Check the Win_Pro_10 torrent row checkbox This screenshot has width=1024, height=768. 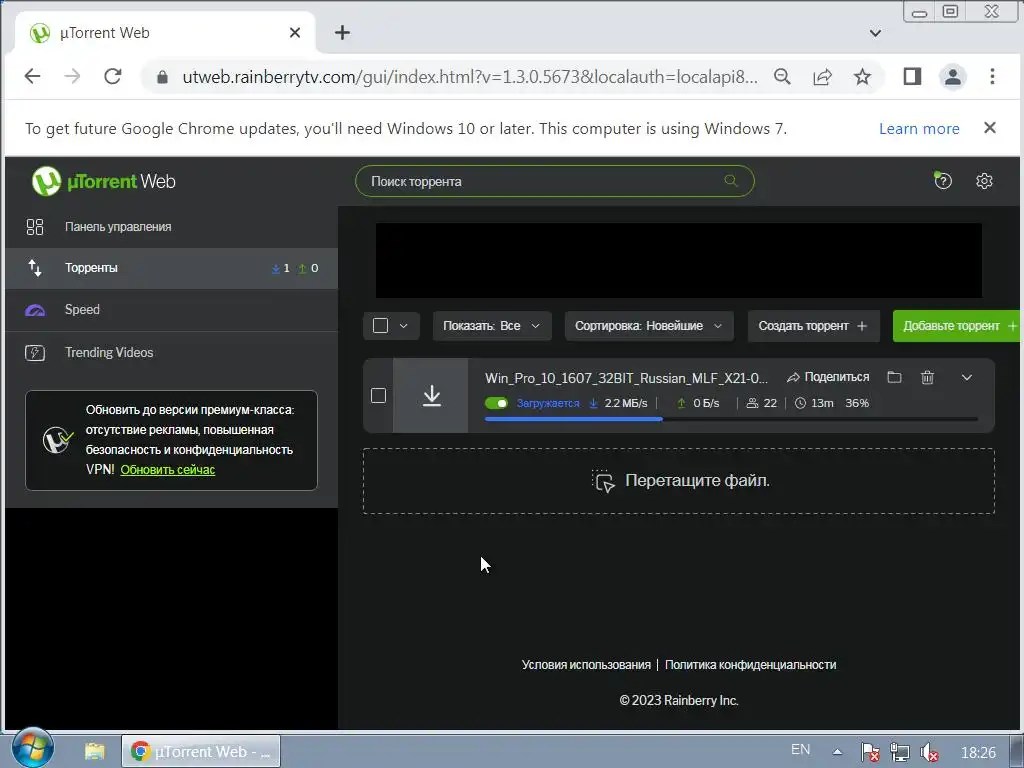click(378, 396)
